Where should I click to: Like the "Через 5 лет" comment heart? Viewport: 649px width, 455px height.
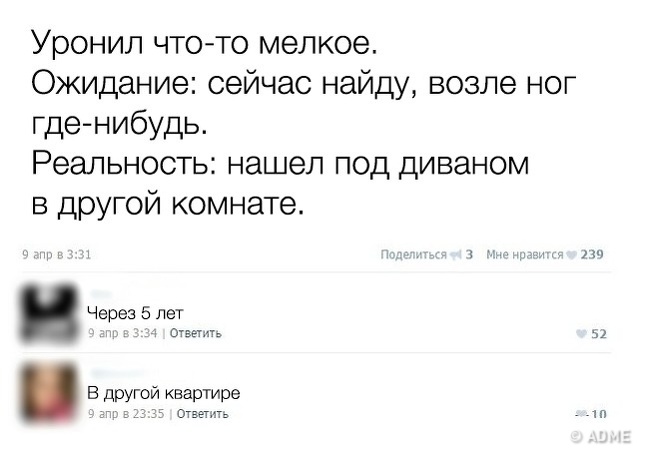point(582,335)
